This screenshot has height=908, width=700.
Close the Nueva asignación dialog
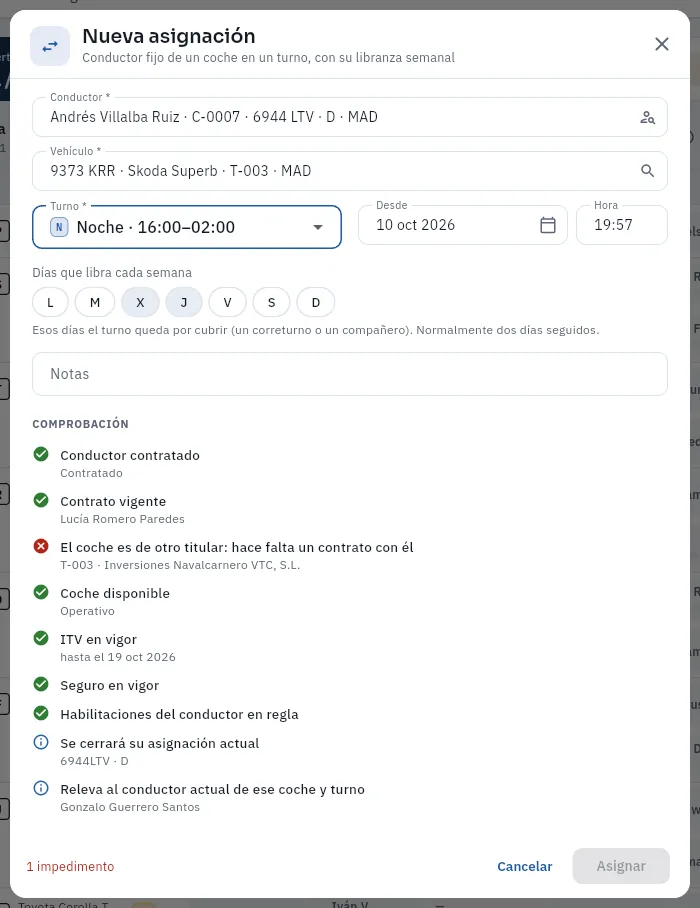(x=662, y=44)
